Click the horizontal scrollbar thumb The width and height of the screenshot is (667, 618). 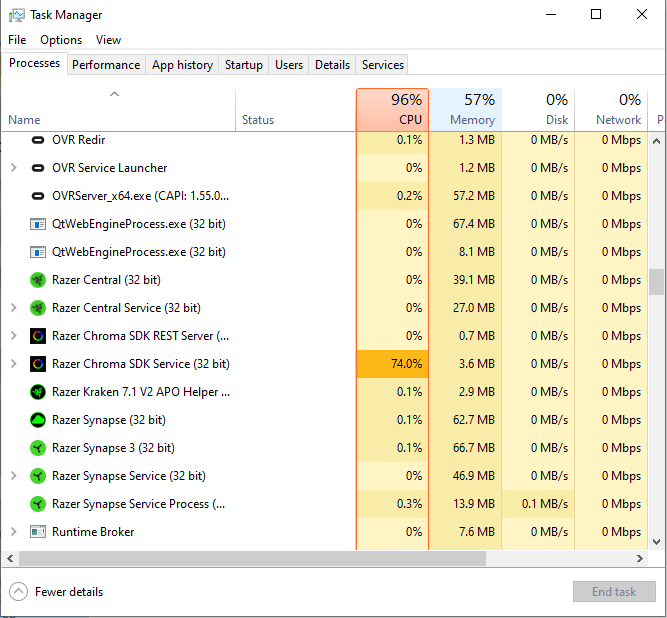[x=252, y=558]
